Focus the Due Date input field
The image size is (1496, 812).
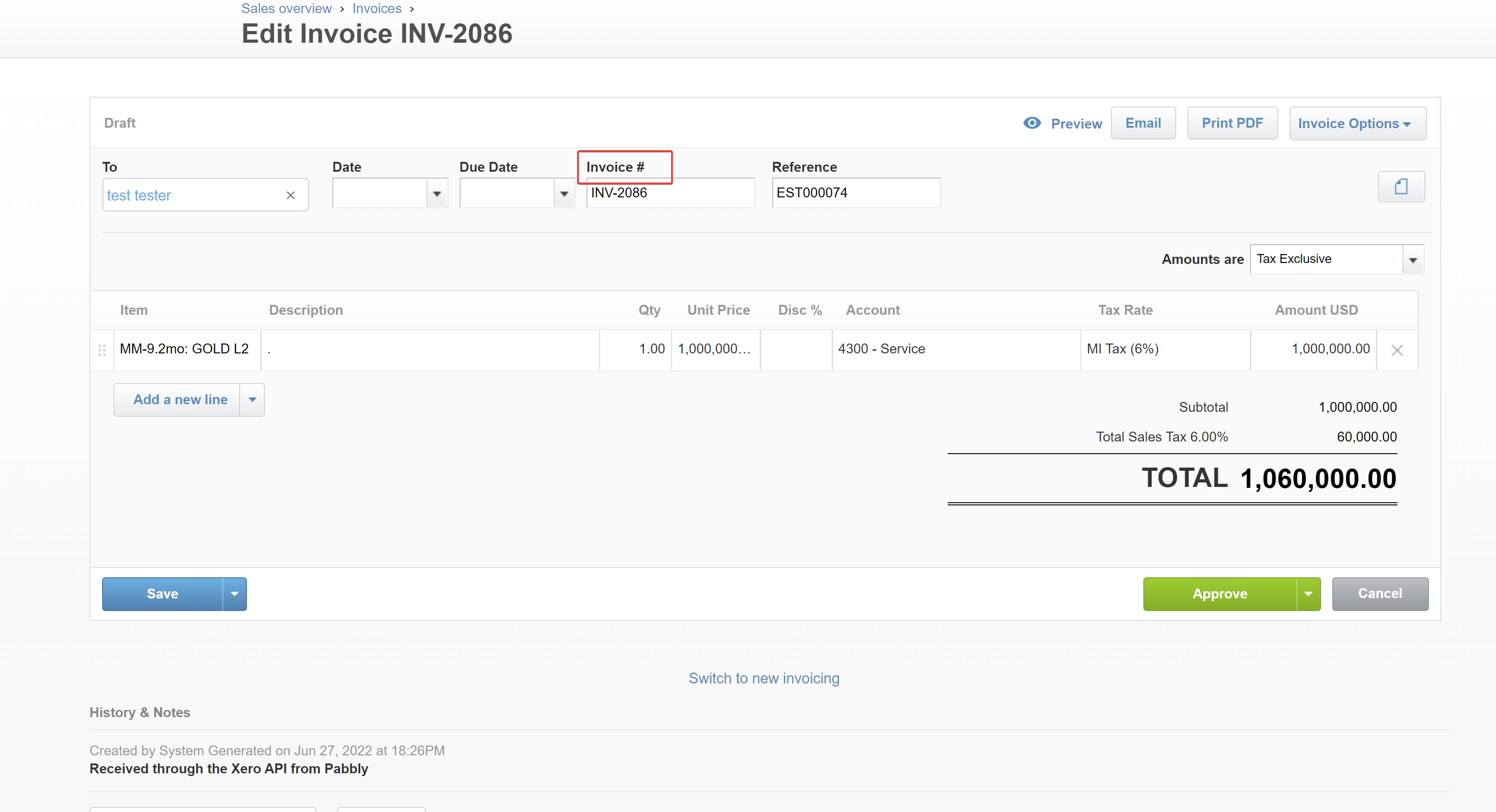point(507,193)
